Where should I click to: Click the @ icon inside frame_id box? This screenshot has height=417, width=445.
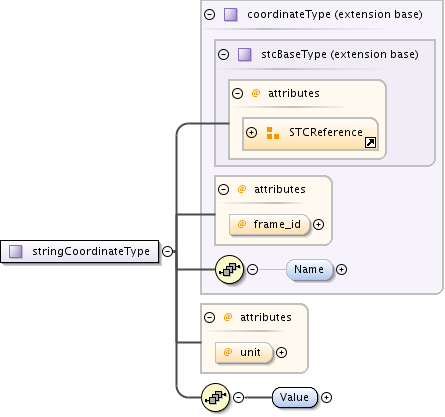point(242,224)
